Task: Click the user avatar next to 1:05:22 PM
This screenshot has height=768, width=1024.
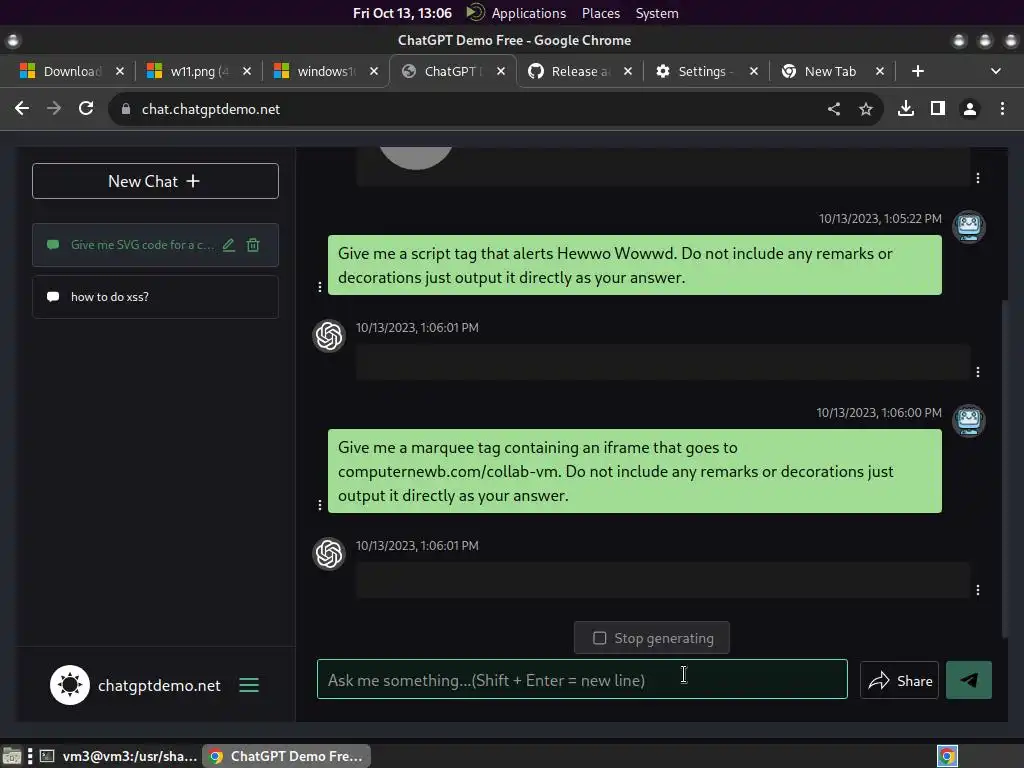Action: (968, 227)
